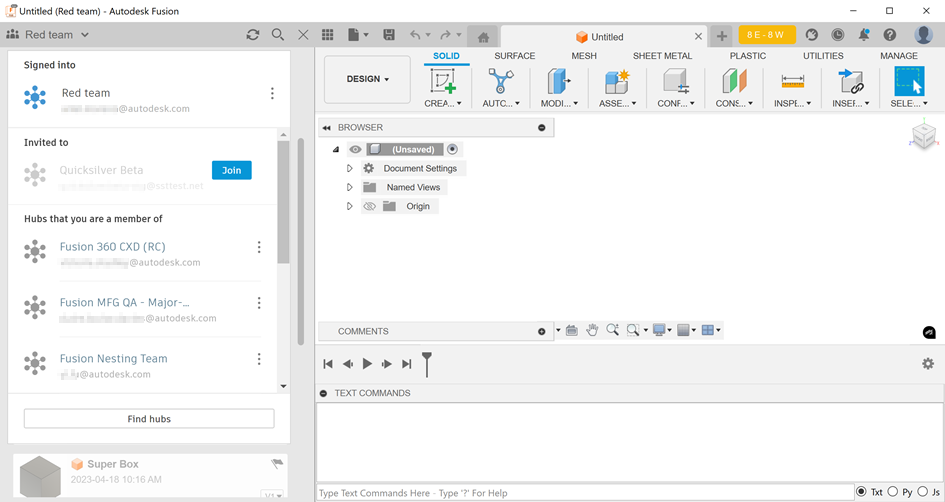The height and width of the screenshot is (502, 945).
Task: Select the Js radio button
Action: (x=922, y=492)
